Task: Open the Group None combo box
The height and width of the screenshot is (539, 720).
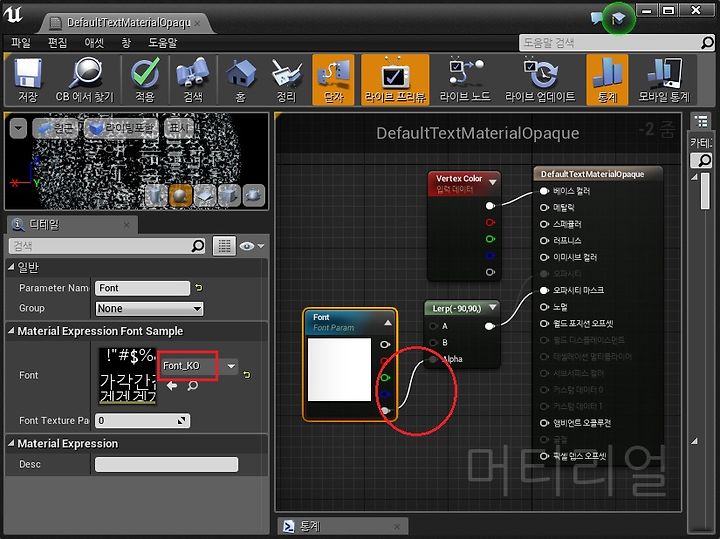Action: tap(149, 309)
